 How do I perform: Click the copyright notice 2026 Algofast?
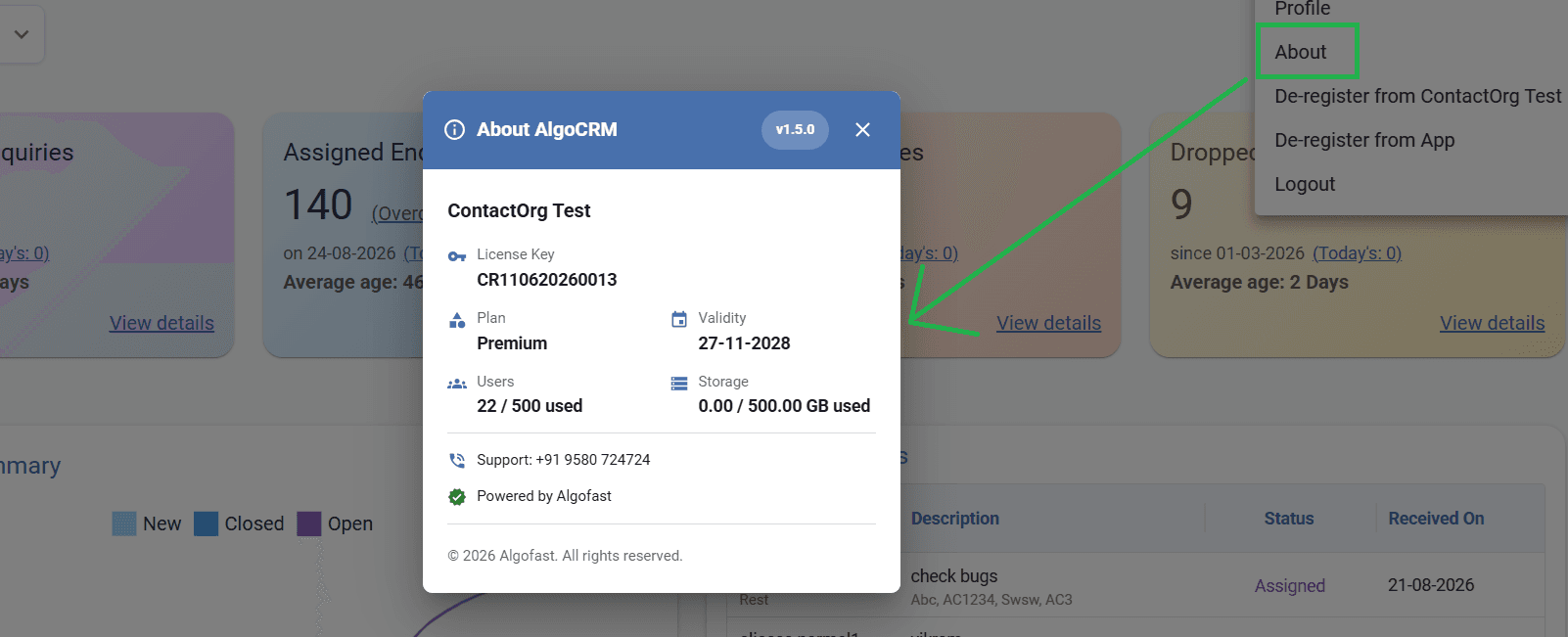pyautogui.click(x=565, y=556)
